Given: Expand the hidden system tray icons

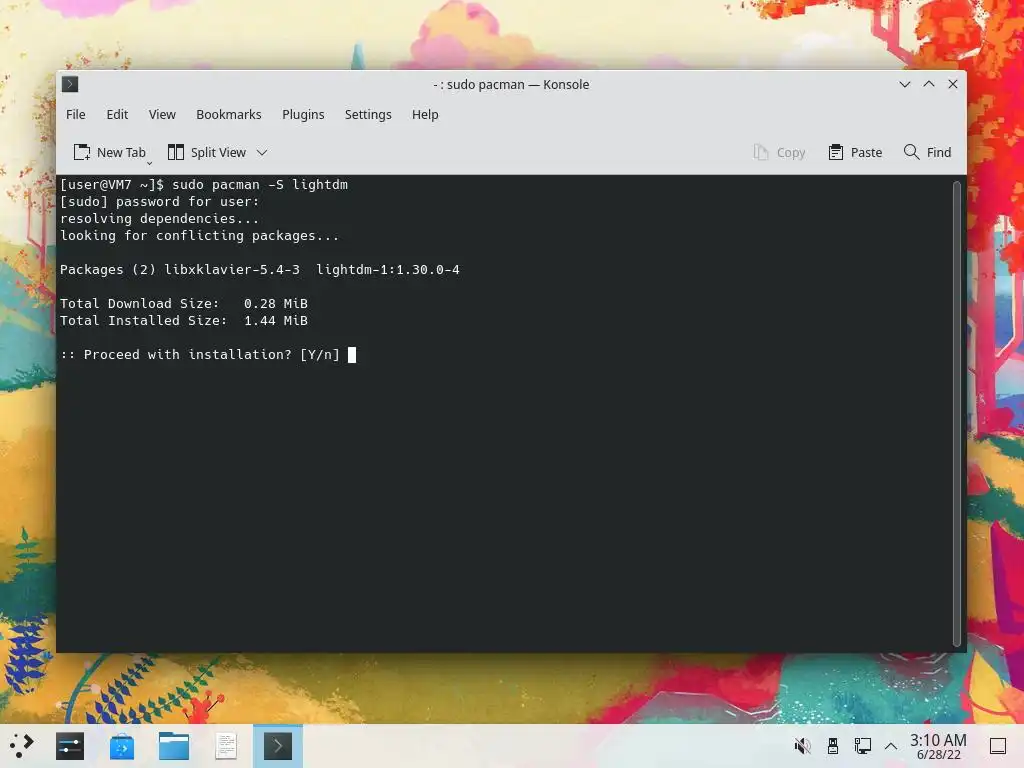Looking at the screenshot, I should pos(891,746).
